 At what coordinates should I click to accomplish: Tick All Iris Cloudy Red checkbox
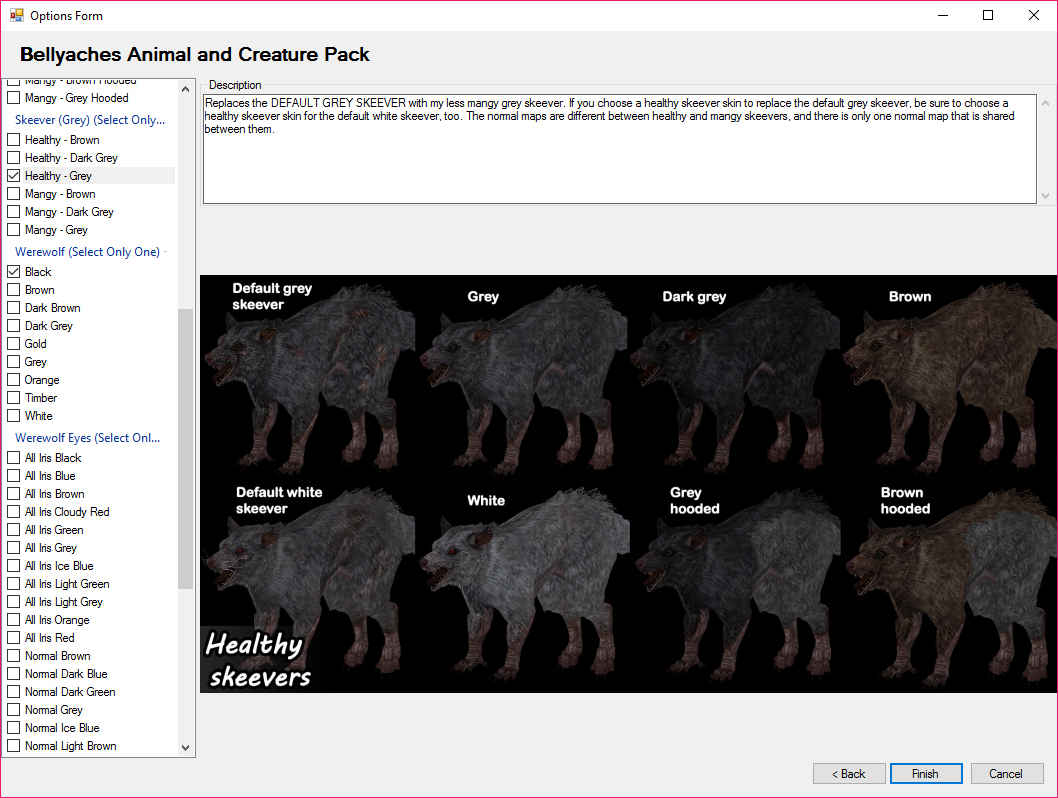tap(13, 512)
